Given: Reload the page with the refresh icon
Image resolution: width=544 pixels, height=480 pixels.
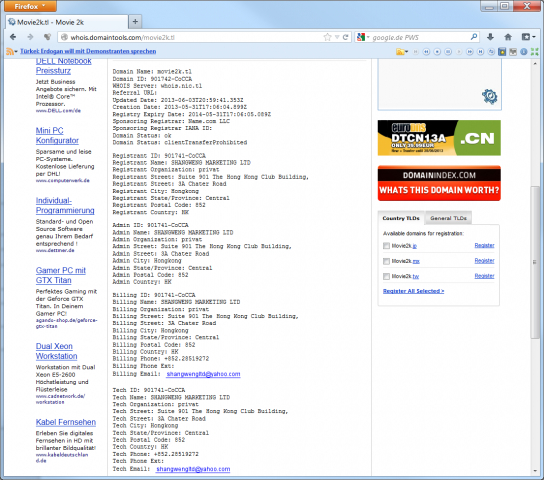Looking at the screenshot, I should (345, 37).
